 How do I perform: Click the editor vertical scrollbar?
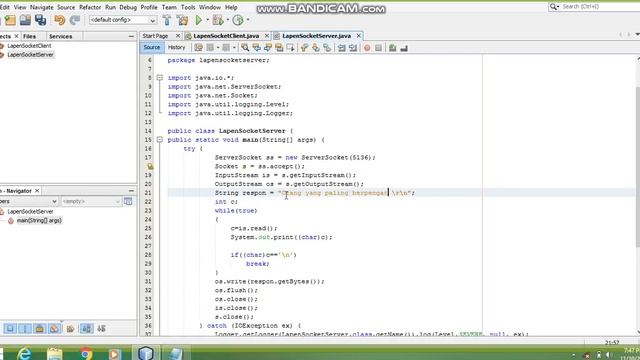click(x=638, y=167)
